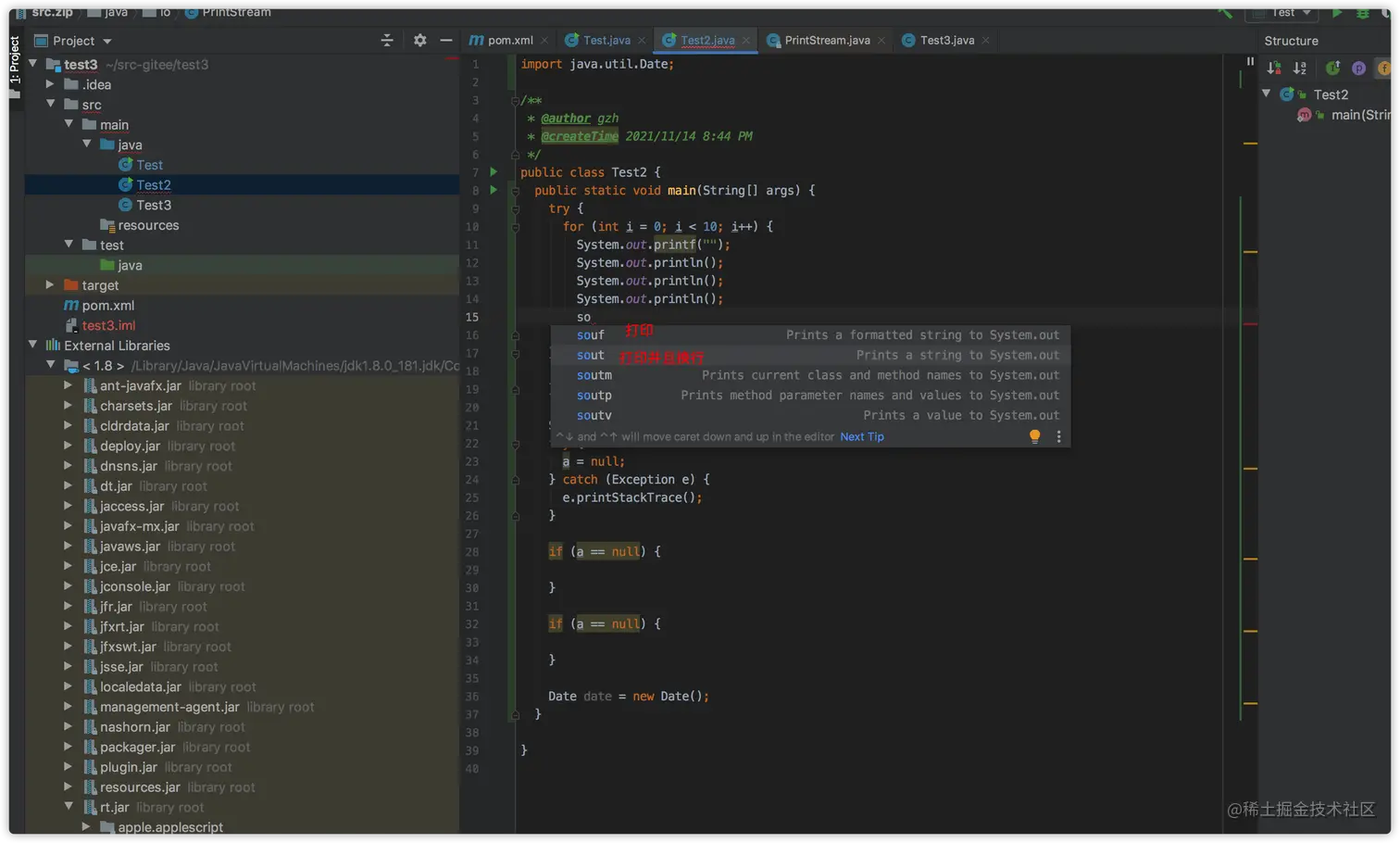1400x843 pixels.
Task: Collapse the rt.jar library root
Action: coord(69,807)
